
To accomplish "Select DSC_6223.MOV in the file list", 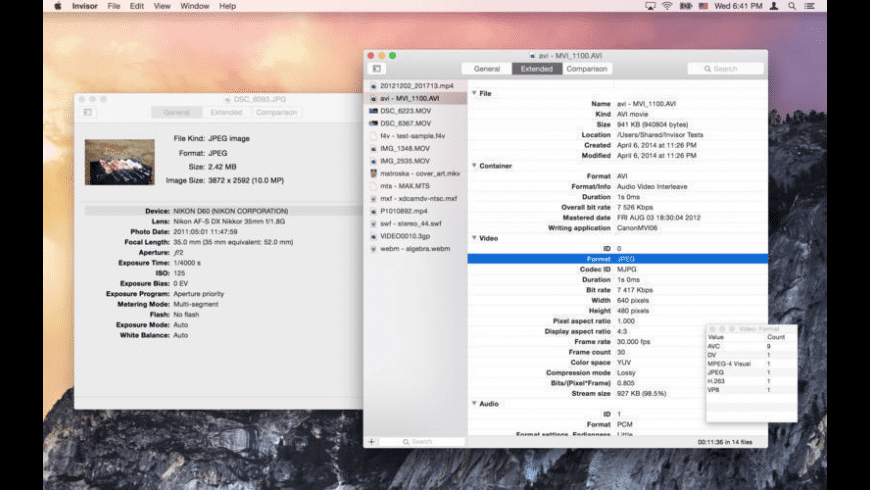I will click(x=405, y=111).
